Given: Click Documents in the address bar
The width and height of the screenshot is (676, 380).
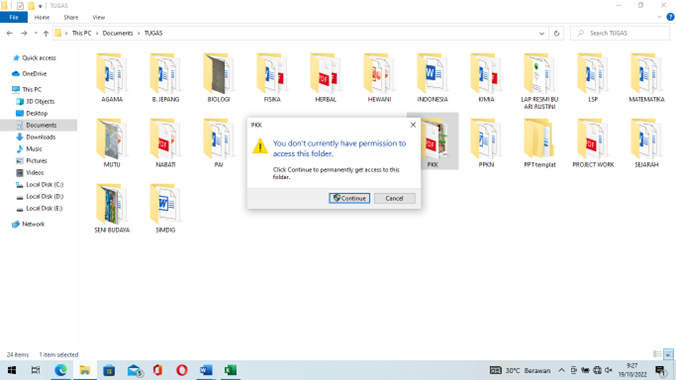Looking at the screenshot, I should click(118, 33).
